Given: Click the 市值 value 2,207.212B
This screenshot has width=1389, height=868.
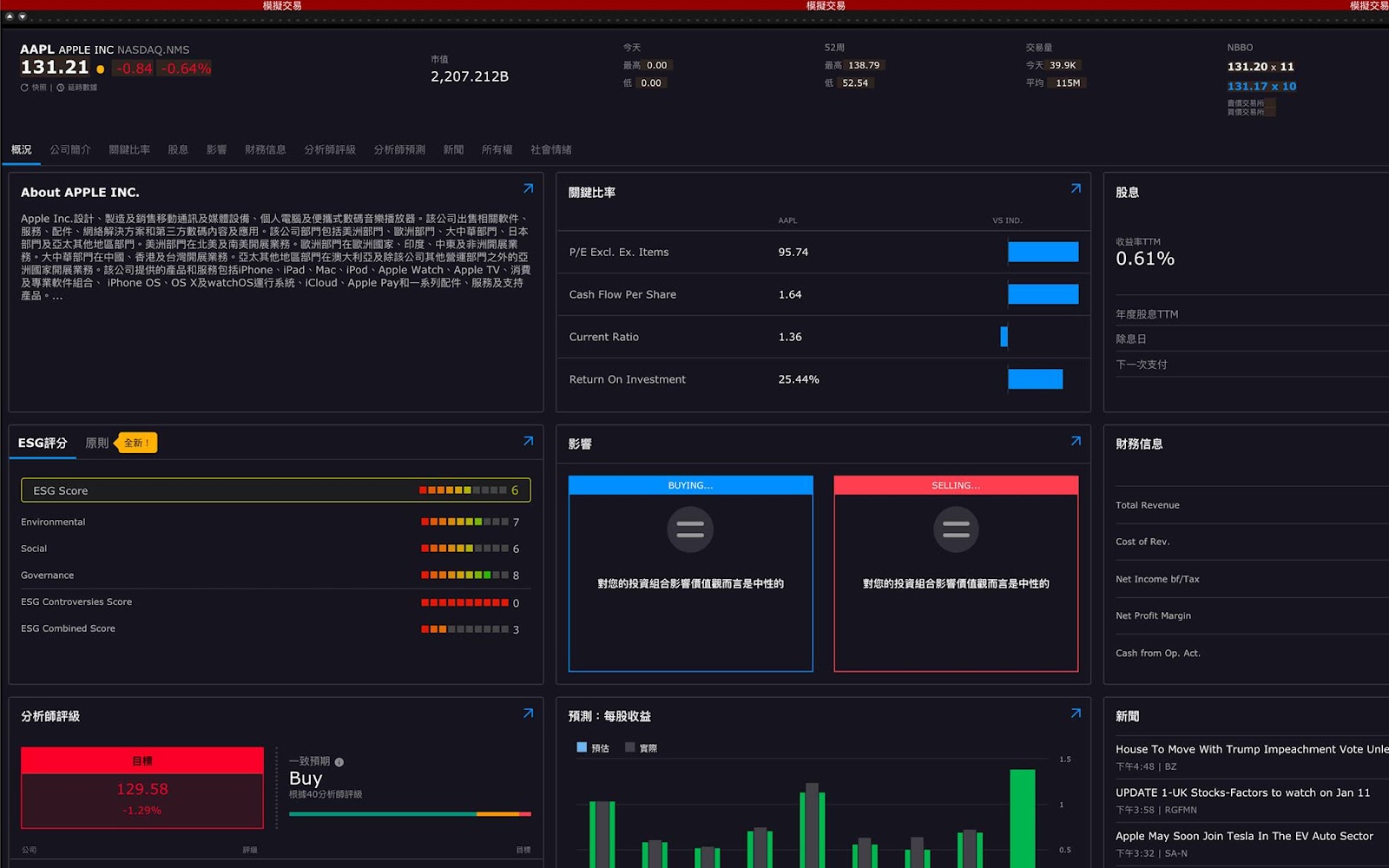Looking at the screenshot, I should point(470,76).
